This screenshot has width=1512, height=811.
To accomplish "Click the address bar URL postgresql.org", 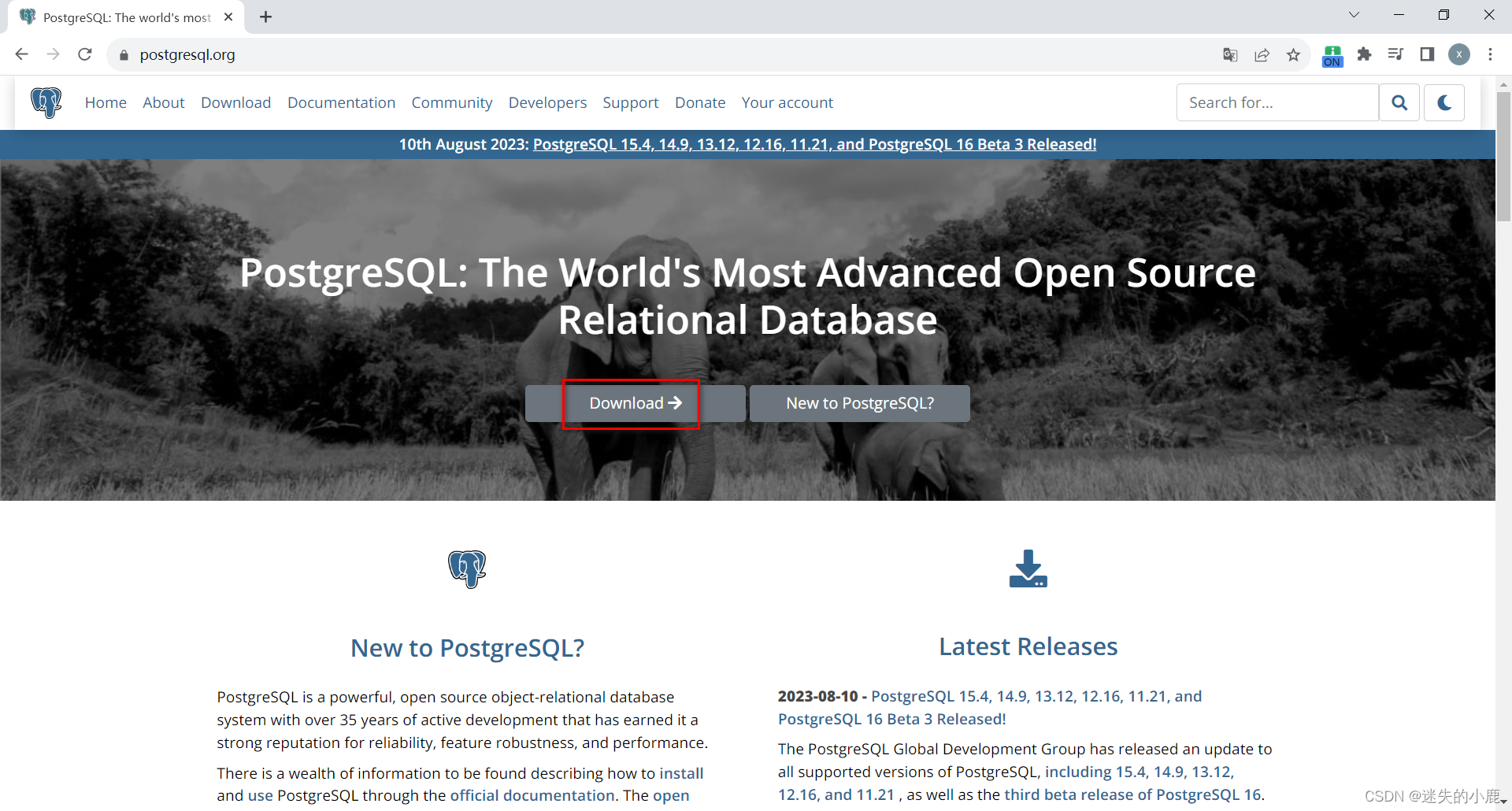I will click(187, 54).
